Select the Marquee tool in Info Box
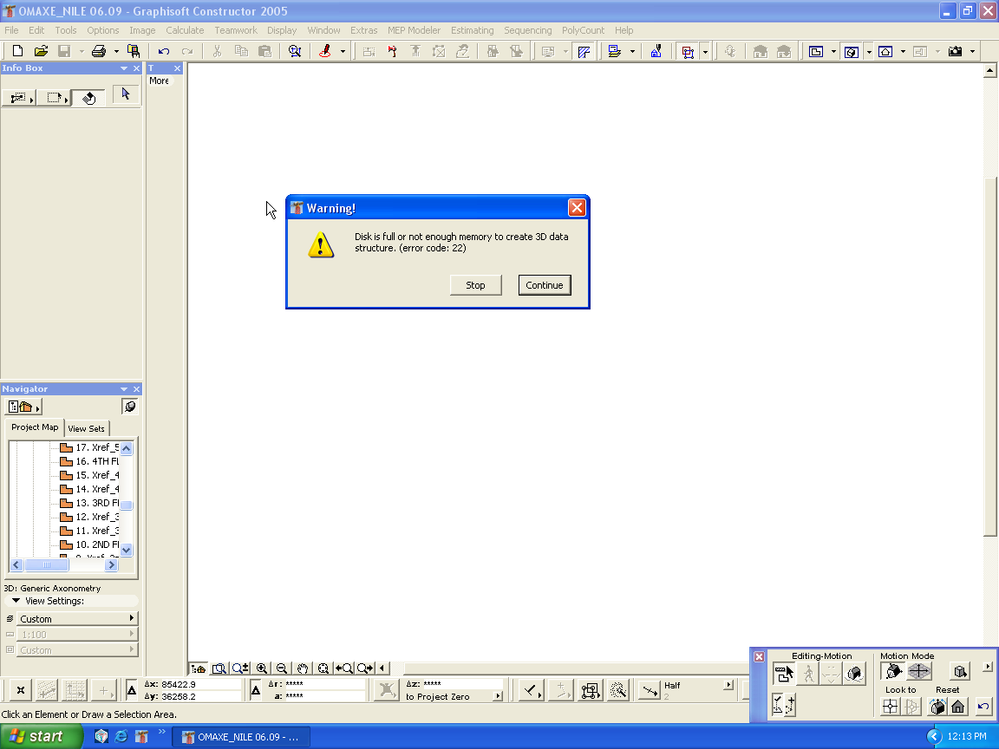Screen dimensions: 999x749 (54, 97)
